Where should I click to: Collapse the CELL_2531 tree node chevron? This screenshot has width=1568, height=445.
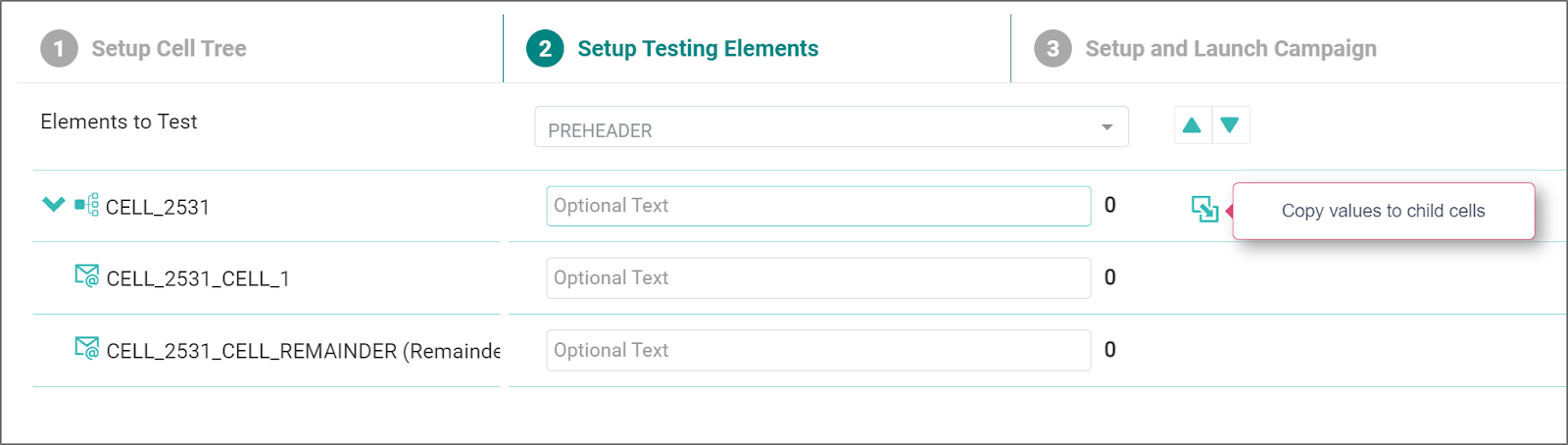pos(53,204)
